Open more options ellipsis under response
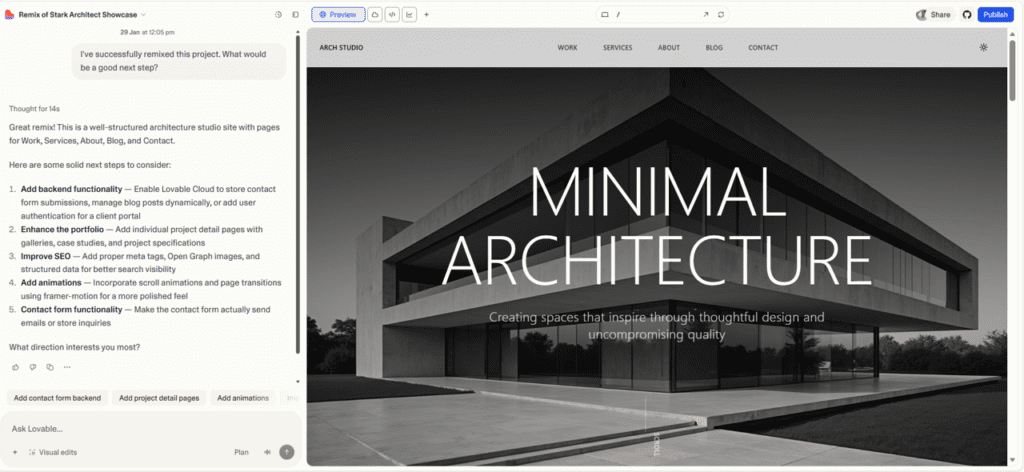This screenshot has height=472, width=1024. tap(67, 367)
